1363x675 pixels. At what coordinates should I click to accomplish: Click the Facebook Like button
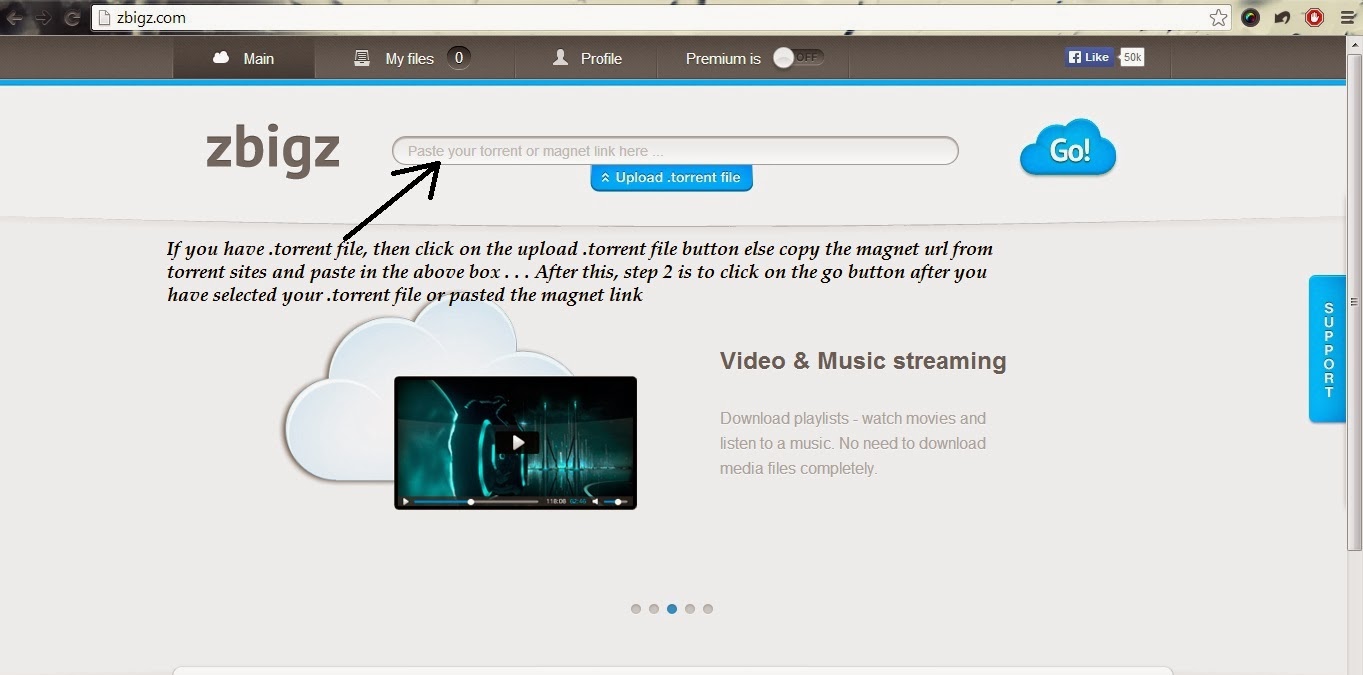[1090, 57]
